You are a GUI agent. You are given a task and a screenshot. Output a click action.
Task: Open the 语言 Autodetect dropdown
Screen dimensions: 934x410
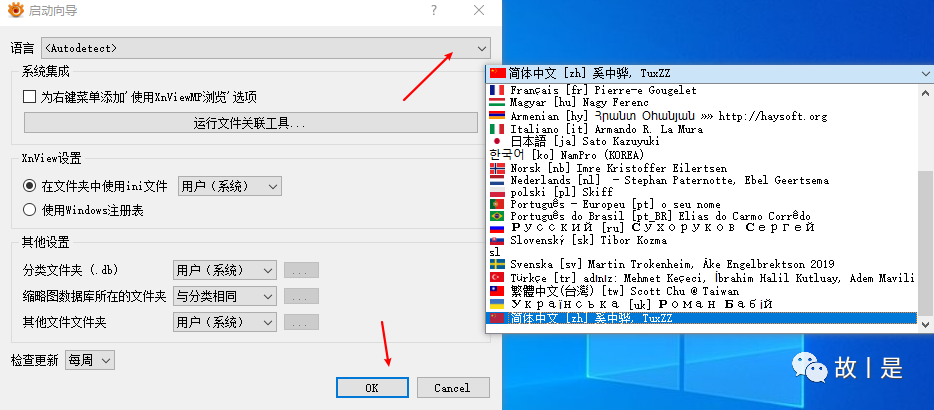(264, 48)
